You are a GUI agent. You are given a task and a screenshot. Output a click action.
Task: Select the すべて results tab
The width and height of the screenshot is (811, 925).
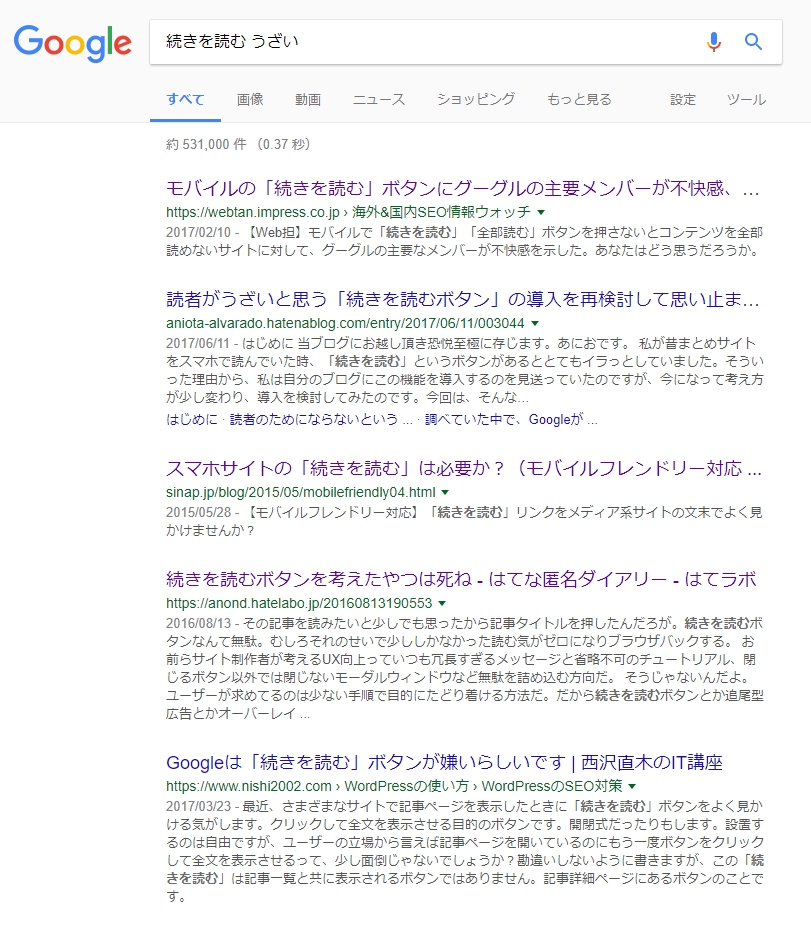[x=185, y=100]
